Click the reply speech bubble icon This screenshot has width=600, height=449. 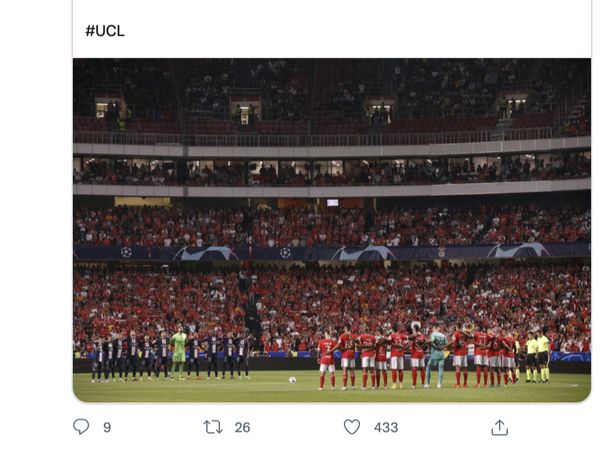click(x=81, y=427)
